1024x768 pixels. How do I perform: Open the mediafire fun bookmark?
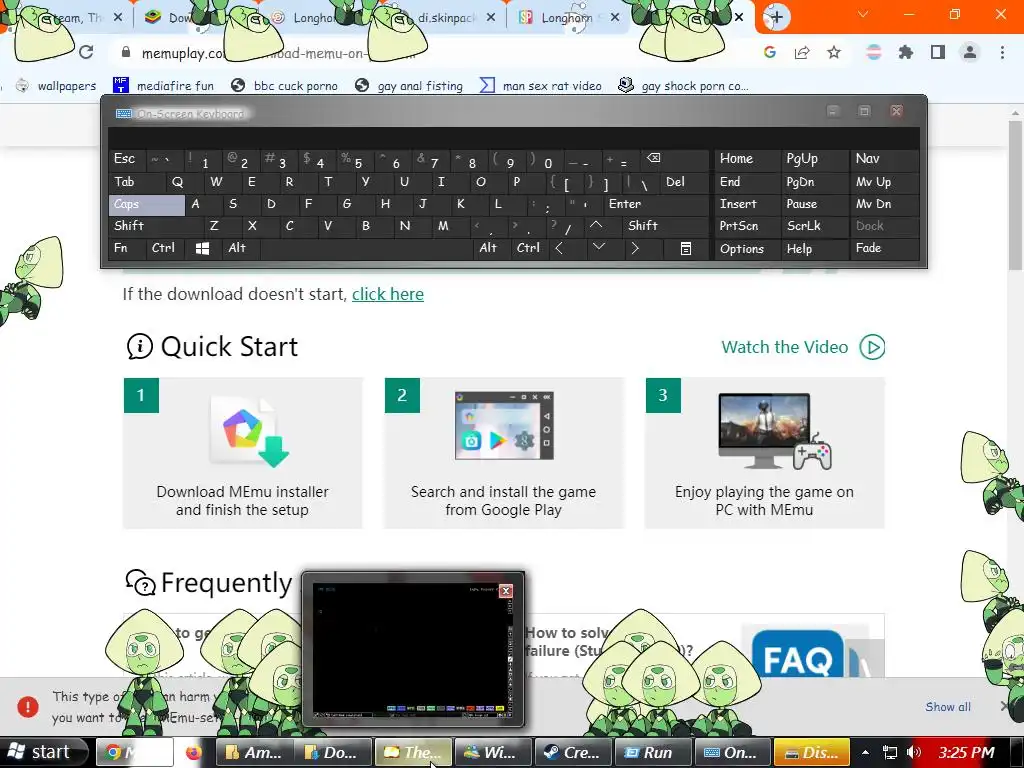[163, 86]
